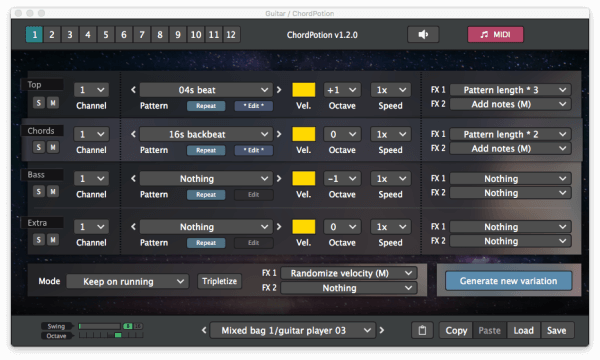Switch to variation slot 1

[x=34, y=35]
